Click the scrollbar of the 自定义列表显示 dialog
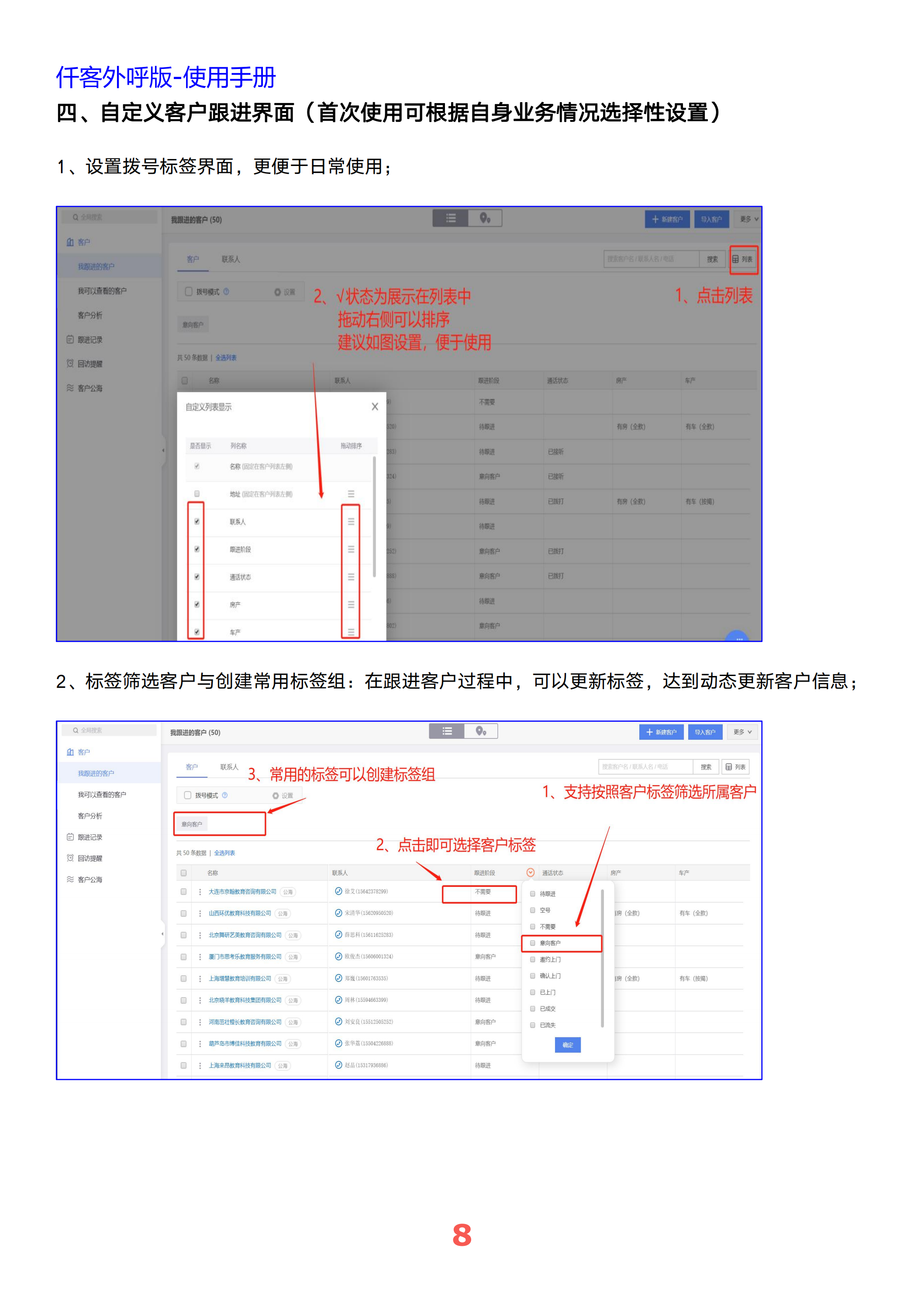This screenshot has width=924, height=1307. (x=374, y=517)
